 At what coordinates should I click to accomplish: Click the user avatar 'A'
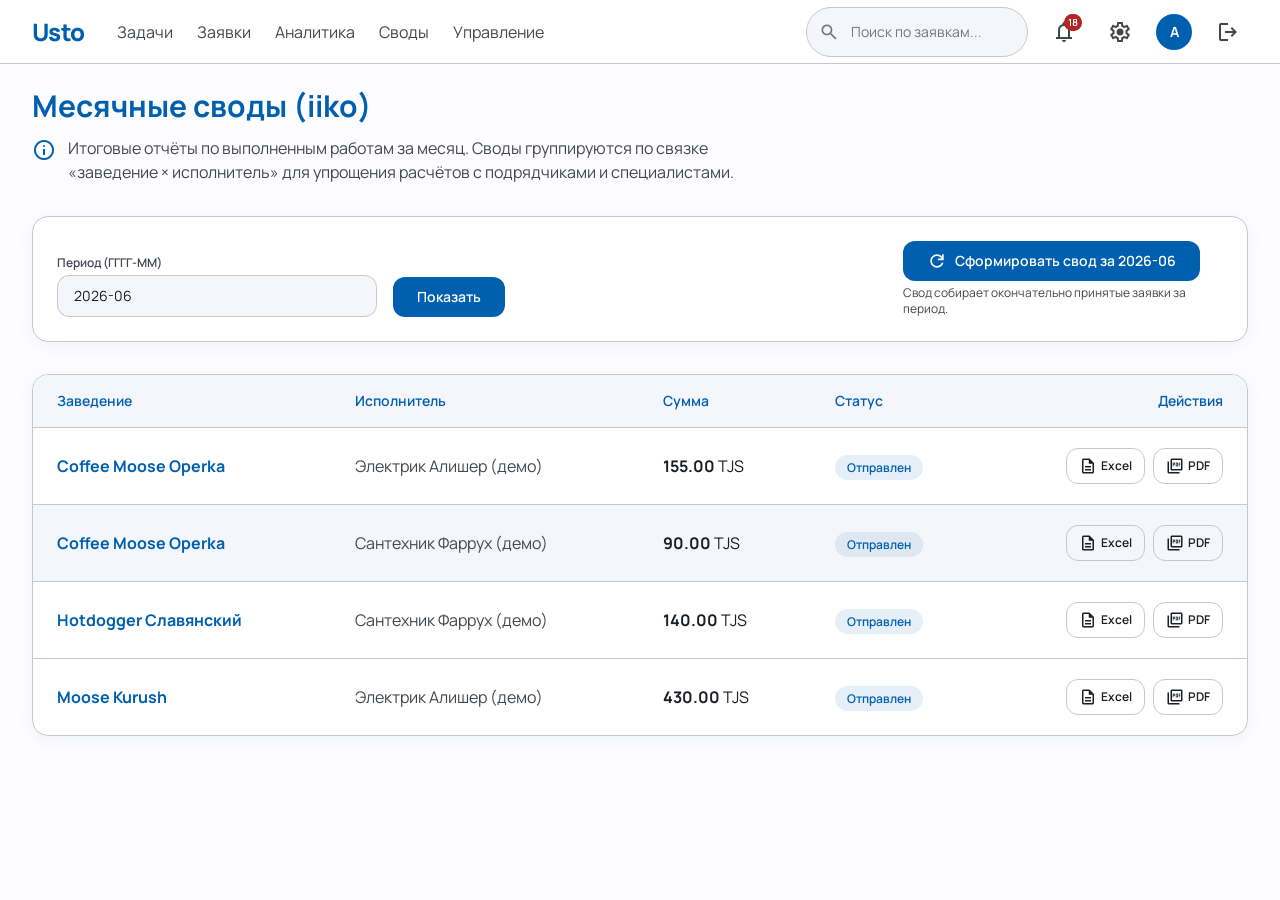pos(1174,32)
